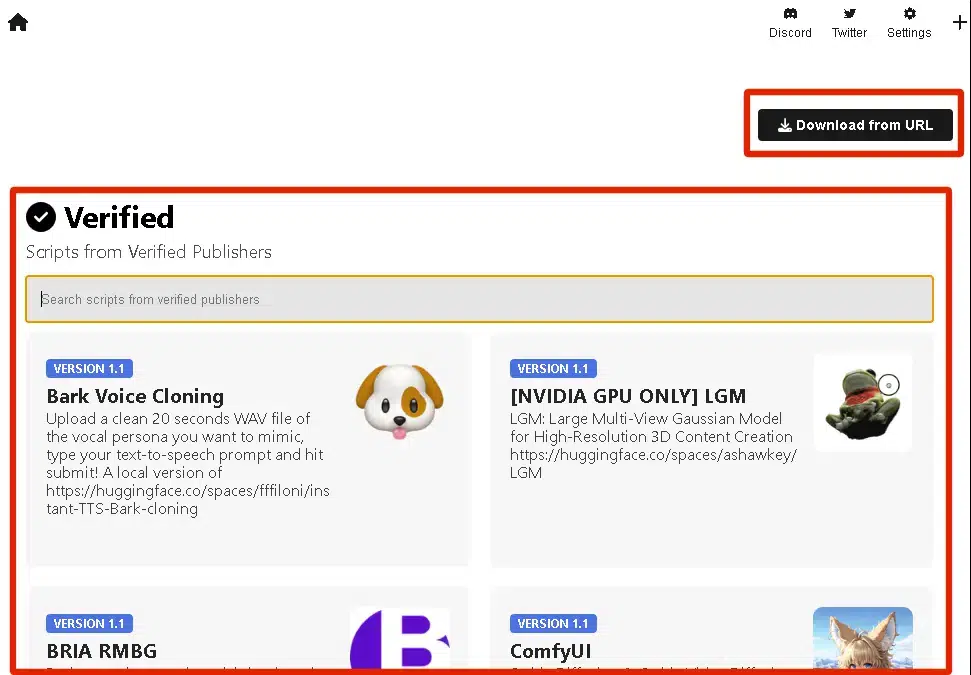Open the Discord link icon

[x=790, y=14]
